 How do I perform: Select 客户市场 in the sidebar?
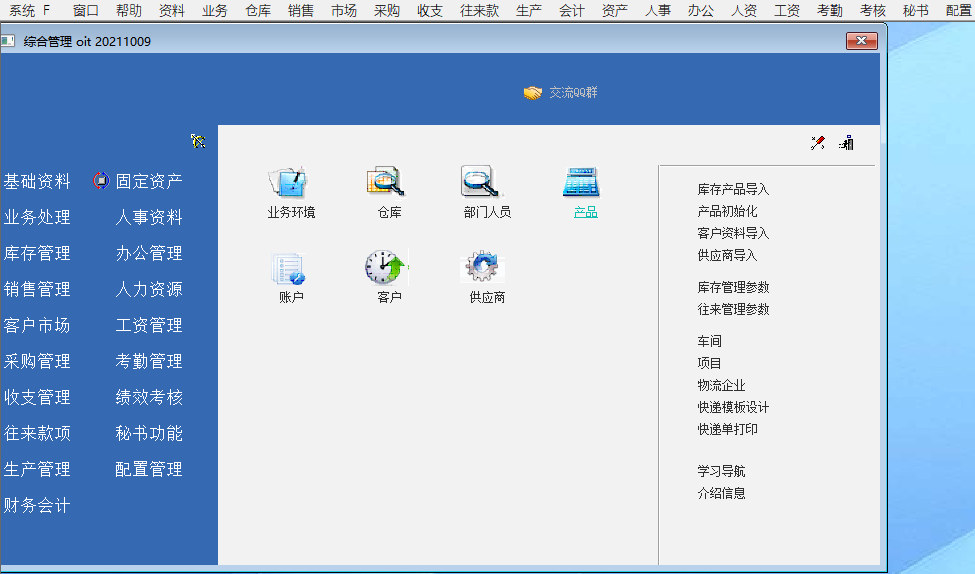37,325
